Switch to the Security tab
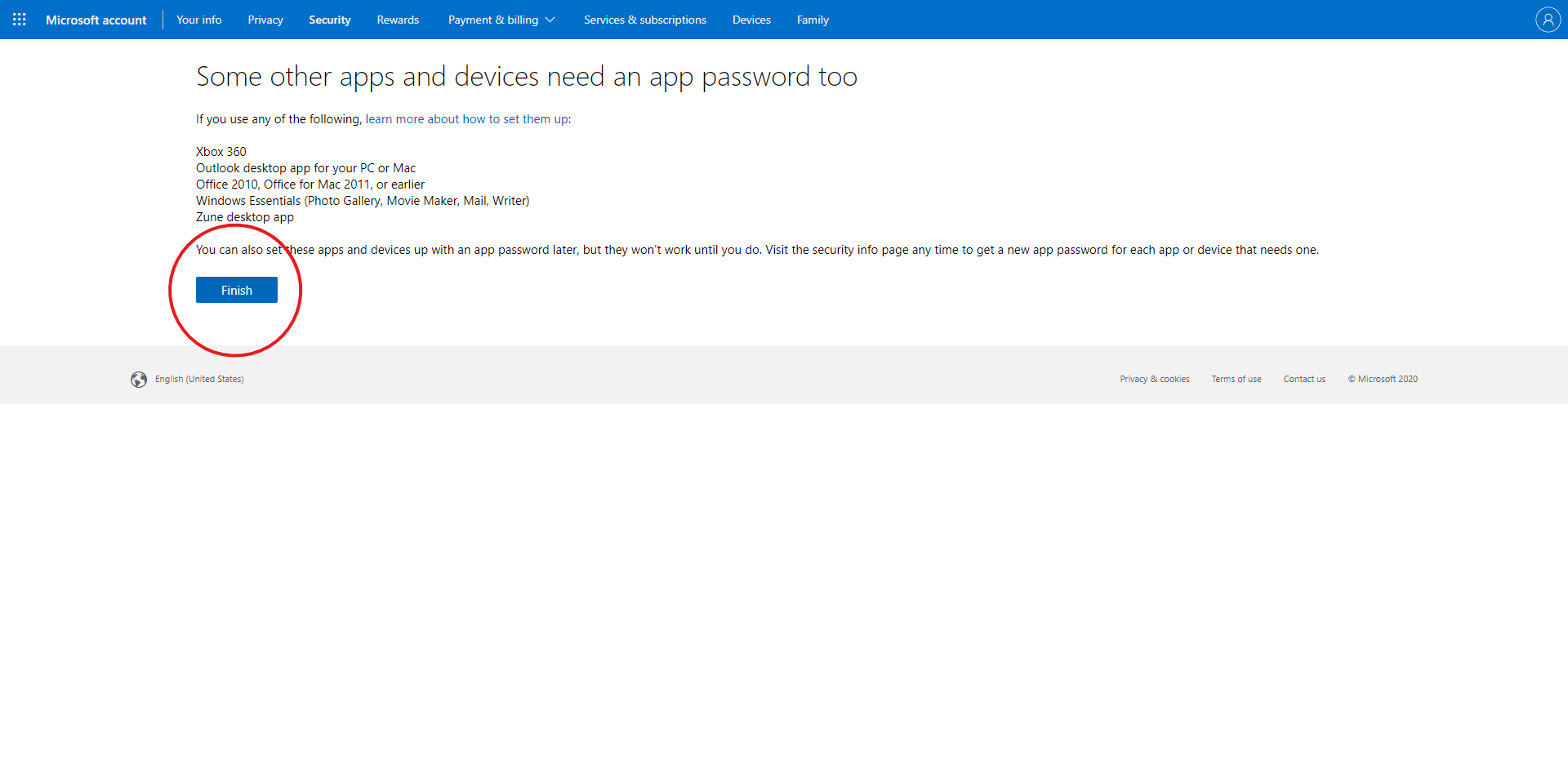Viewport: 1568px width, 765px height. click(x=330, y=20)
